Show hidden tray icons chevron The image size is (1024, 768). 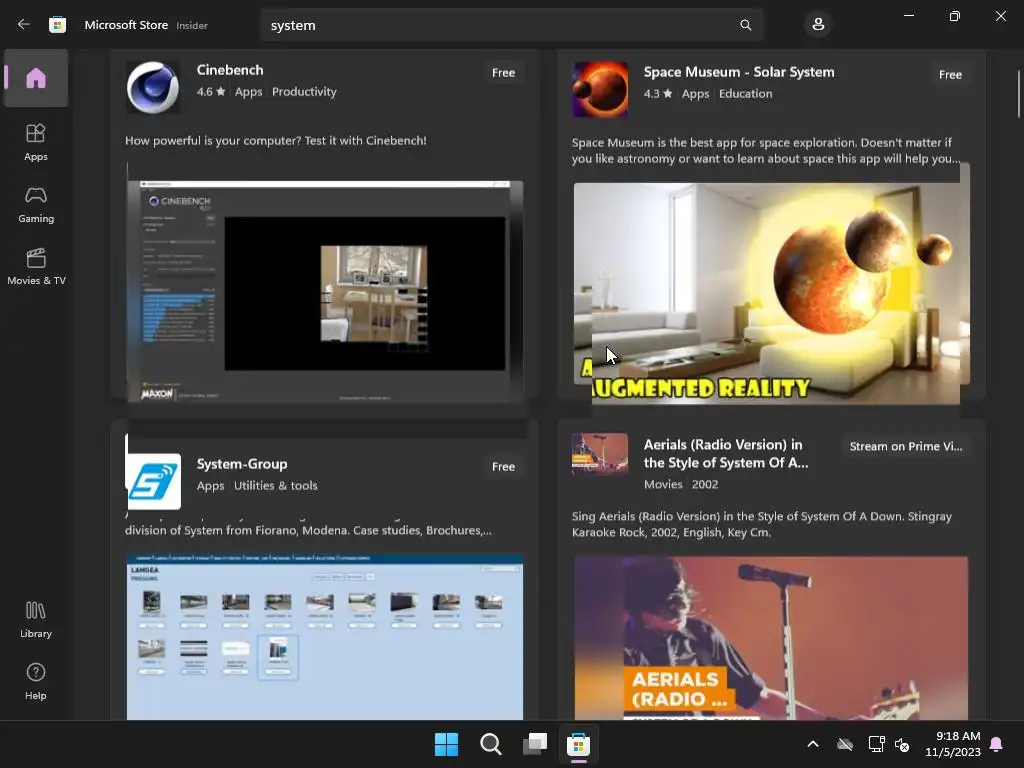[813, 744]
